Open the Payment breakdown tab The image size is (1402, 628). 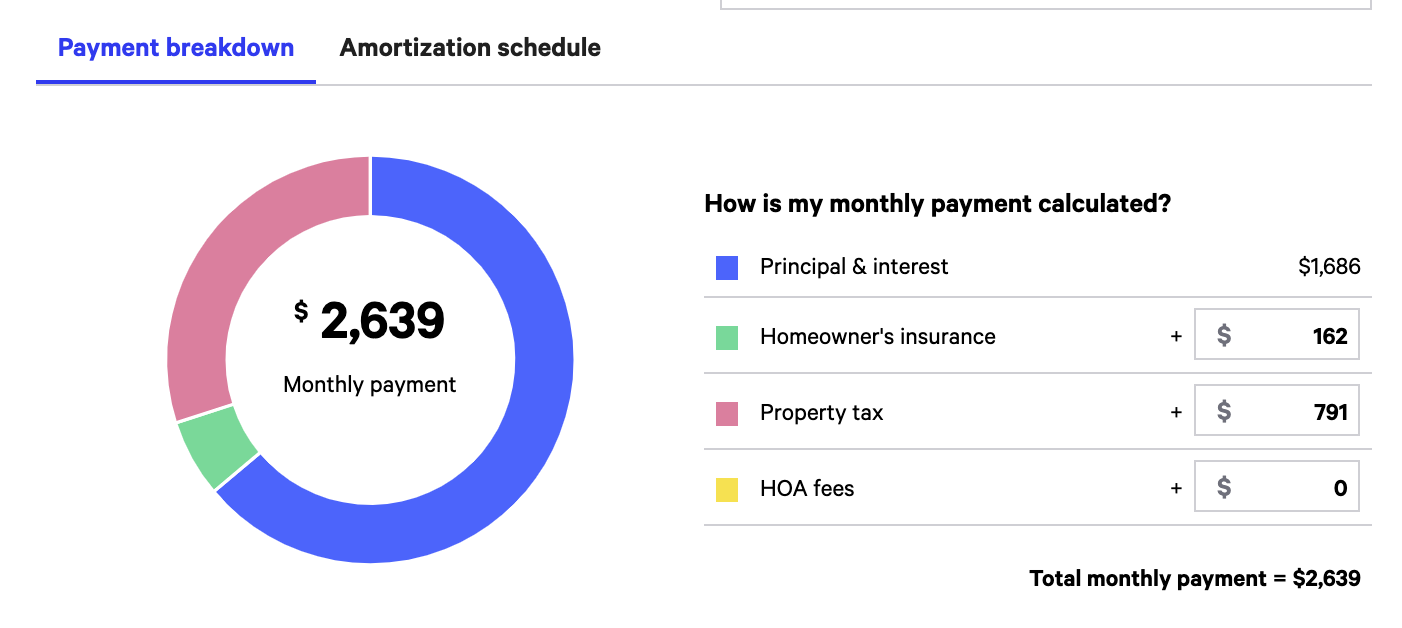(176, 47)
